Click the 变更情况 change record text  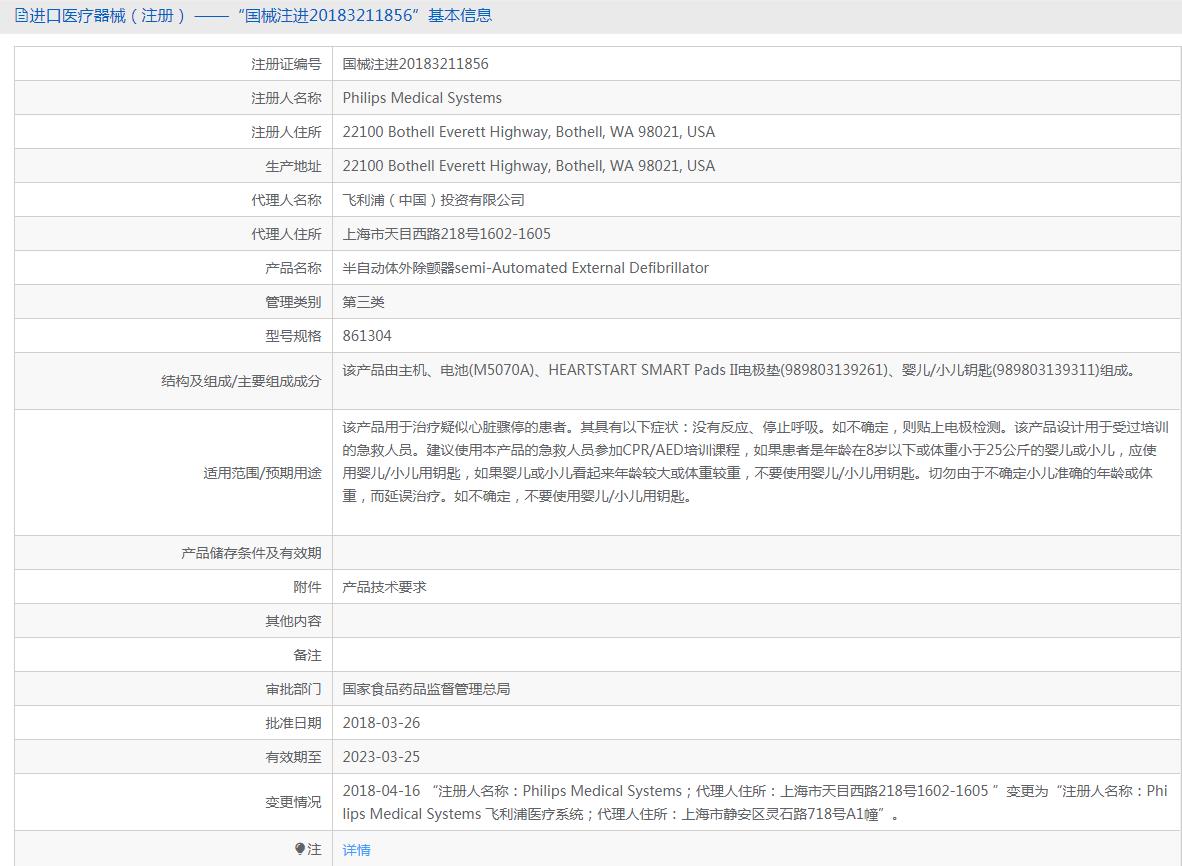pyautogui.click(x=755, y=802)
